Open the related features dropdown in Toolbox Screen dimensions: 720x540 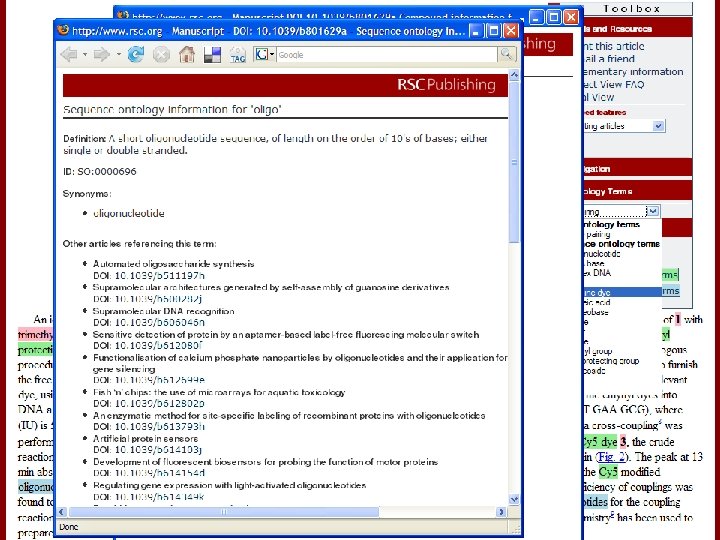click(x=658, y=126)
